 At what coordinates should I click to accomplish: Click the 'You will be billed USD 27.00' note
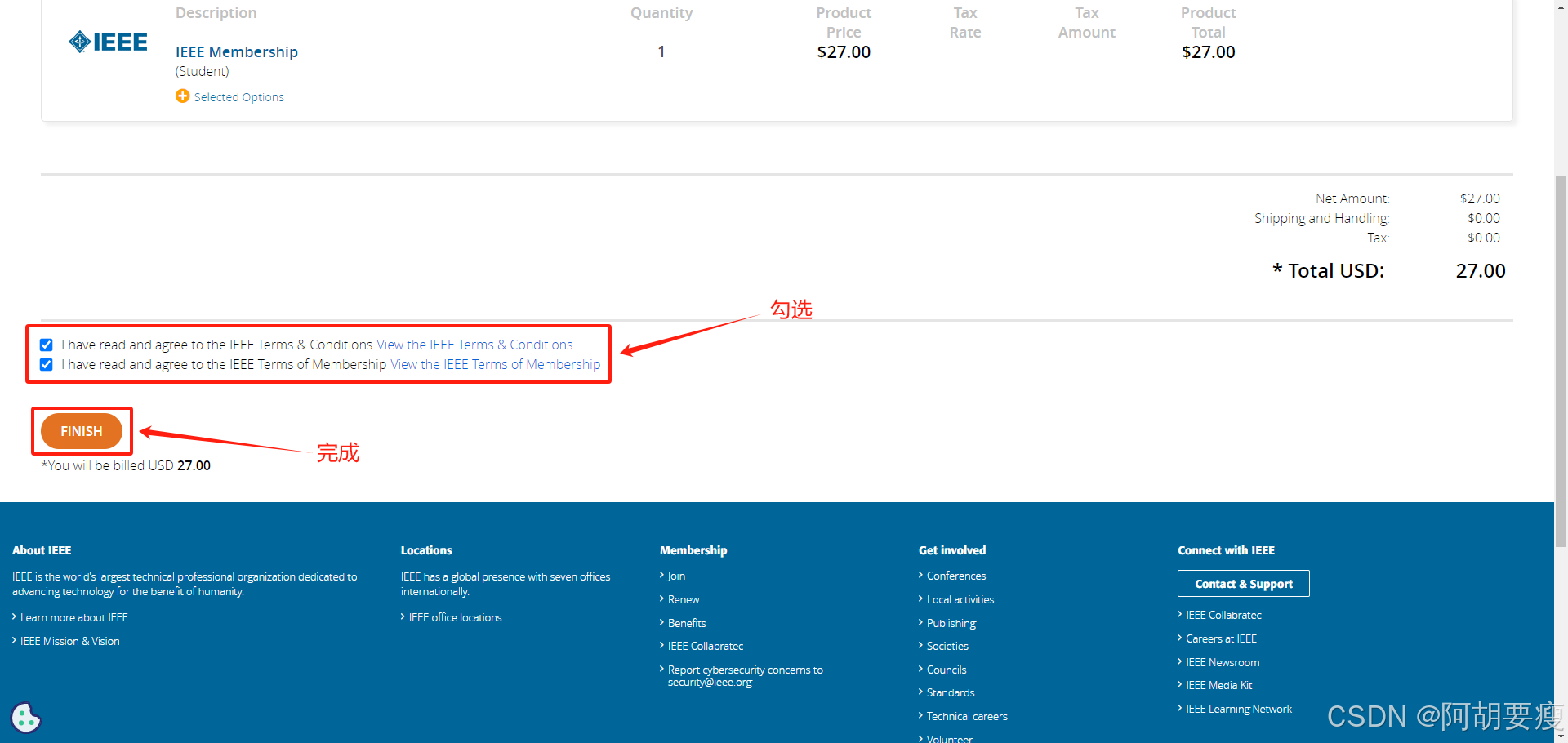click(126, 465)
